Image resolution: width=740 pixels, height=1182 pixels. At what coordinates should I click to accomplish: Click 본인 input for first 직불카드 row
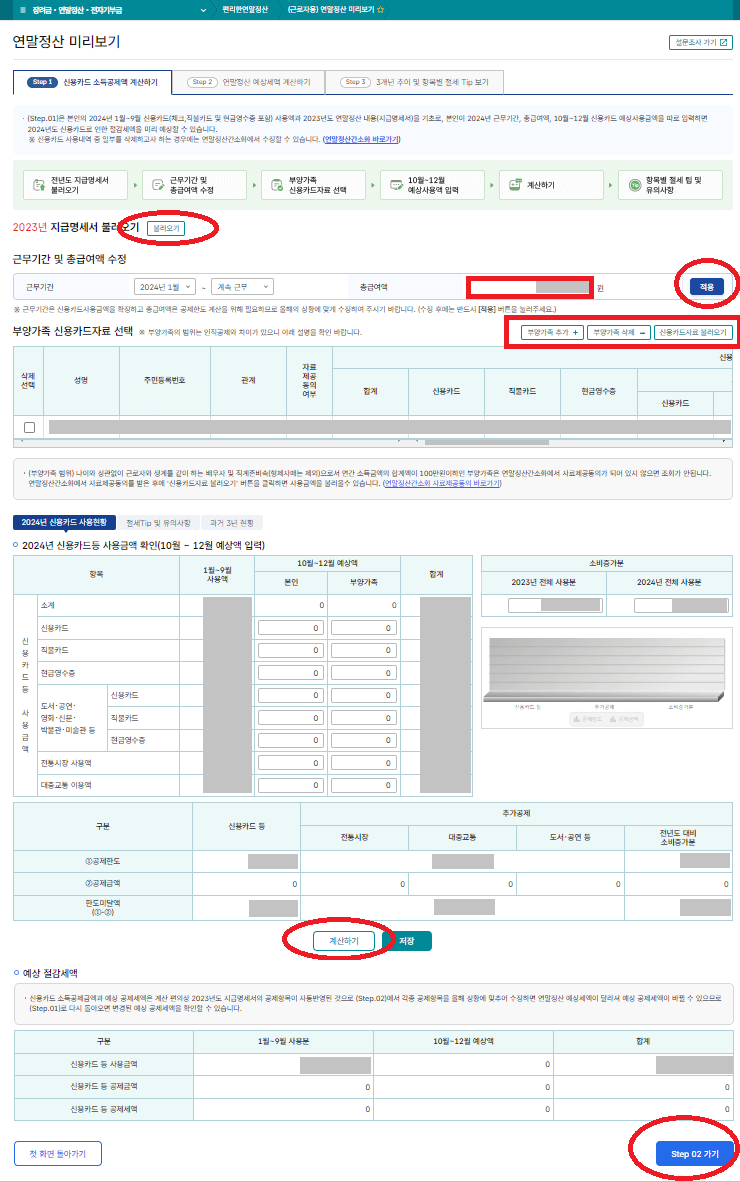tap(291, 650)
